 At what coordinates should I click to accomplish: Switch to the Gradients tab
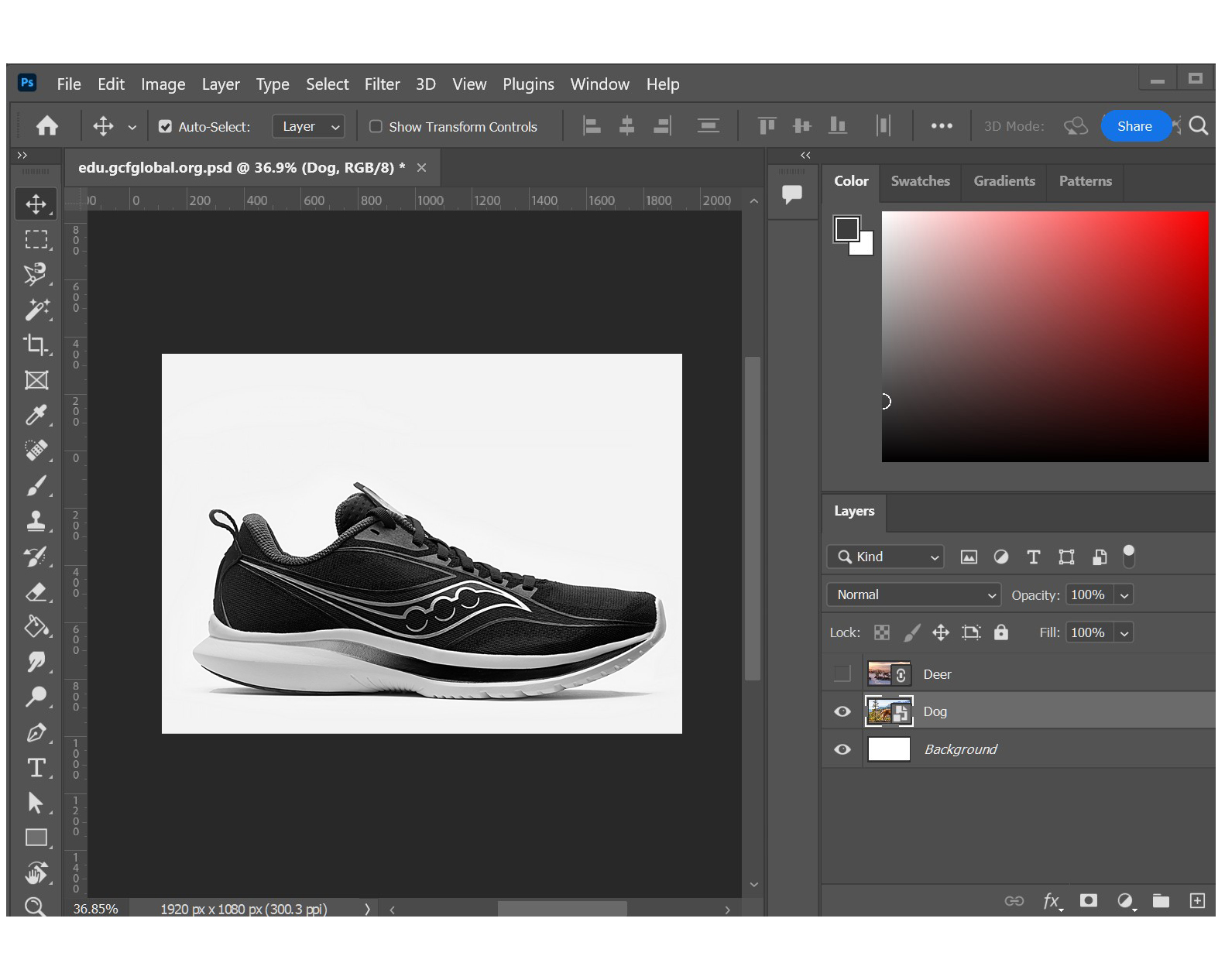(1004, 181)
